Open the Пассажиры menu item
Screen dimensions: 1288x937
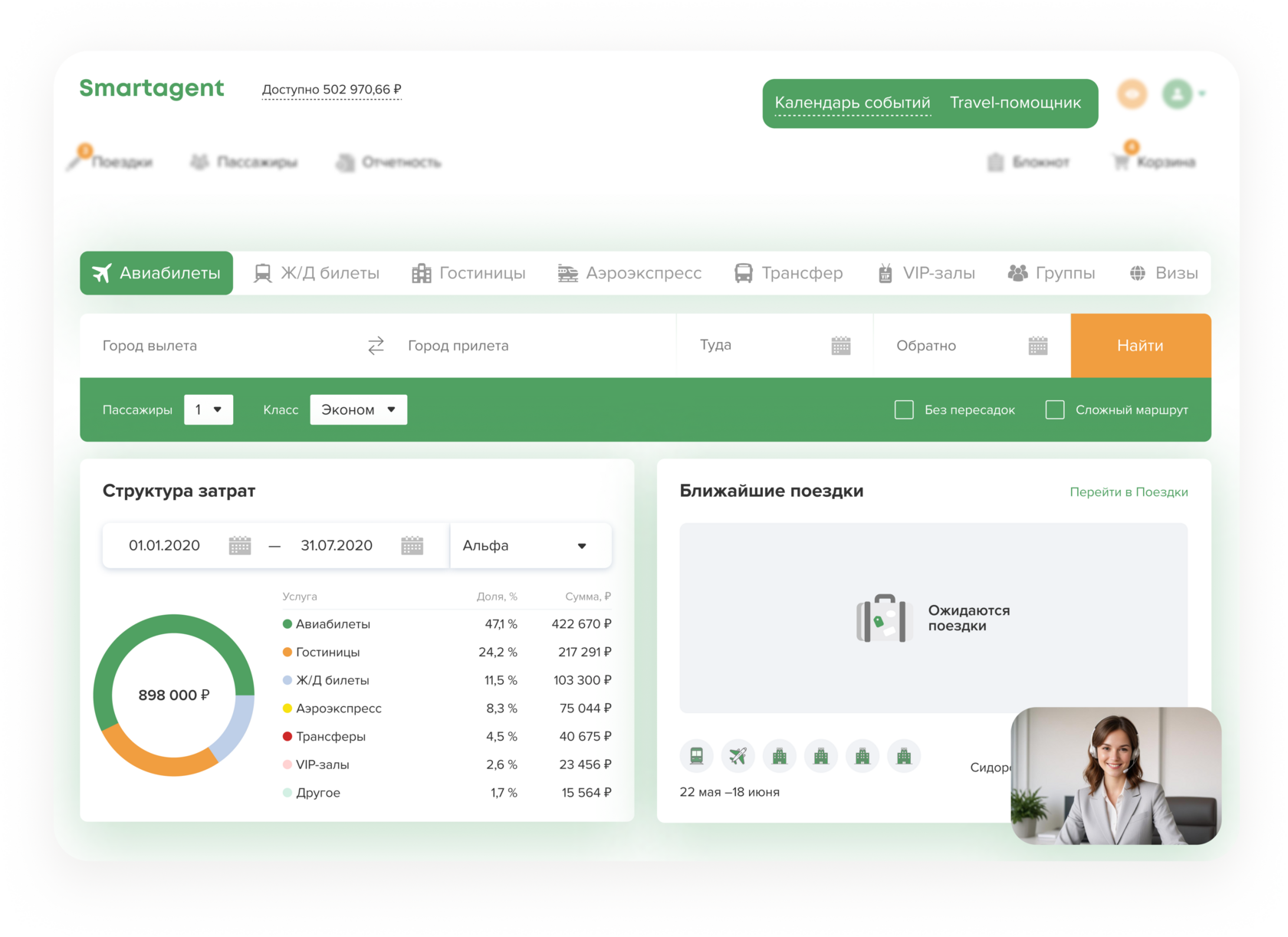244,162
